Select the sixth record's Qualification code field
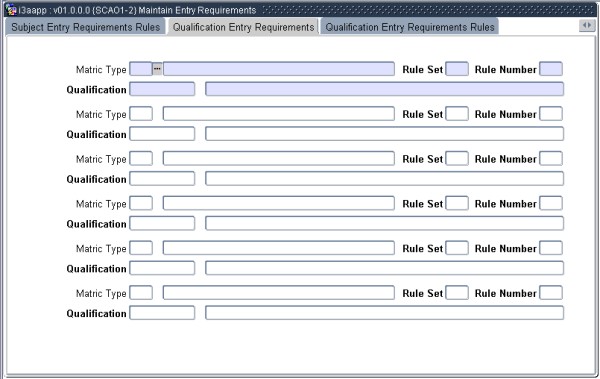The height and width of the screenshot is (379, 600). coord(162,313)
